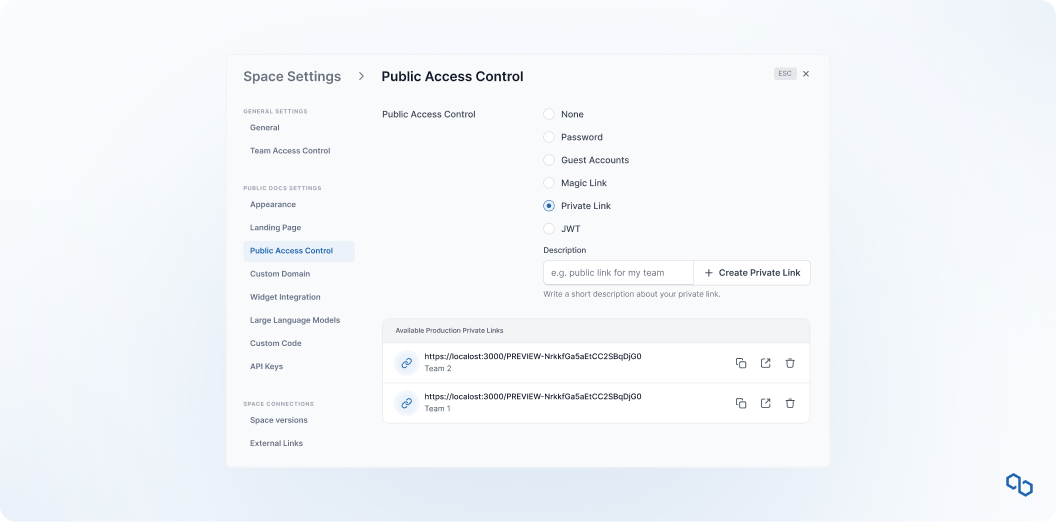The height and width of the screenshot is (522, 1056).
Task: Select the JWT access option
Action: click(x=549, y=229)
